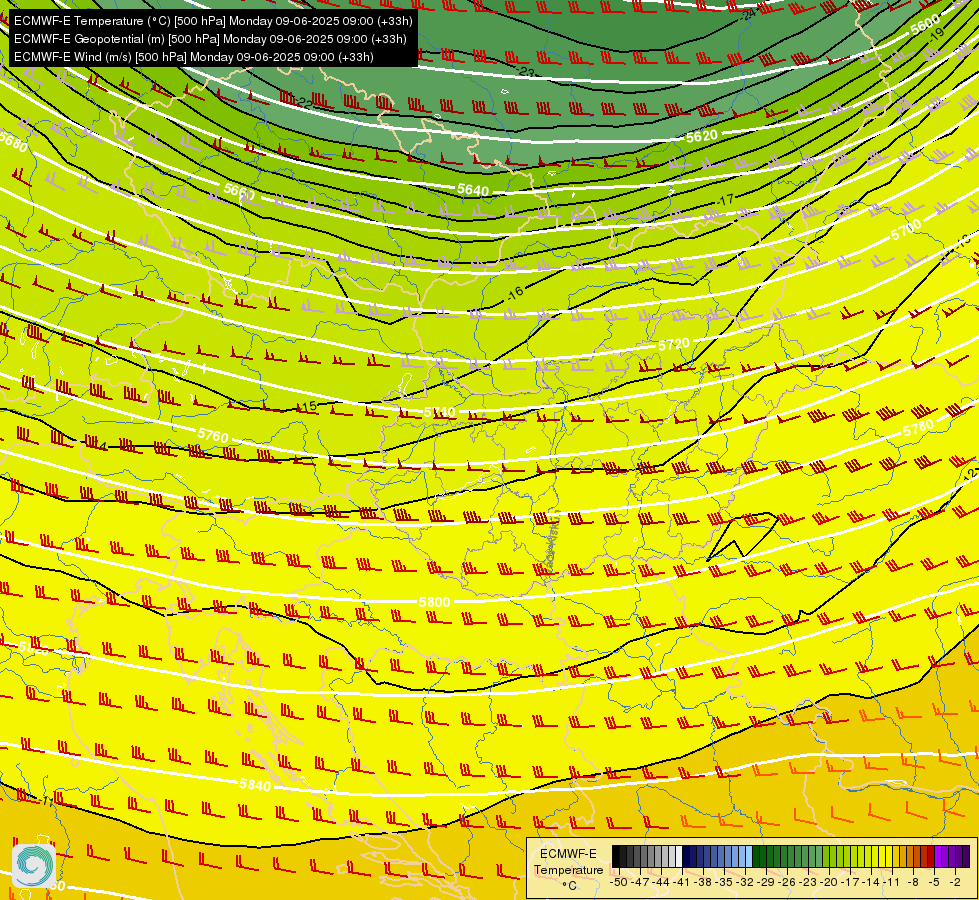The width and height of the screenshot is (979, 900).
Task: Click the -50 legend scale value
Action: coord(619,883)
